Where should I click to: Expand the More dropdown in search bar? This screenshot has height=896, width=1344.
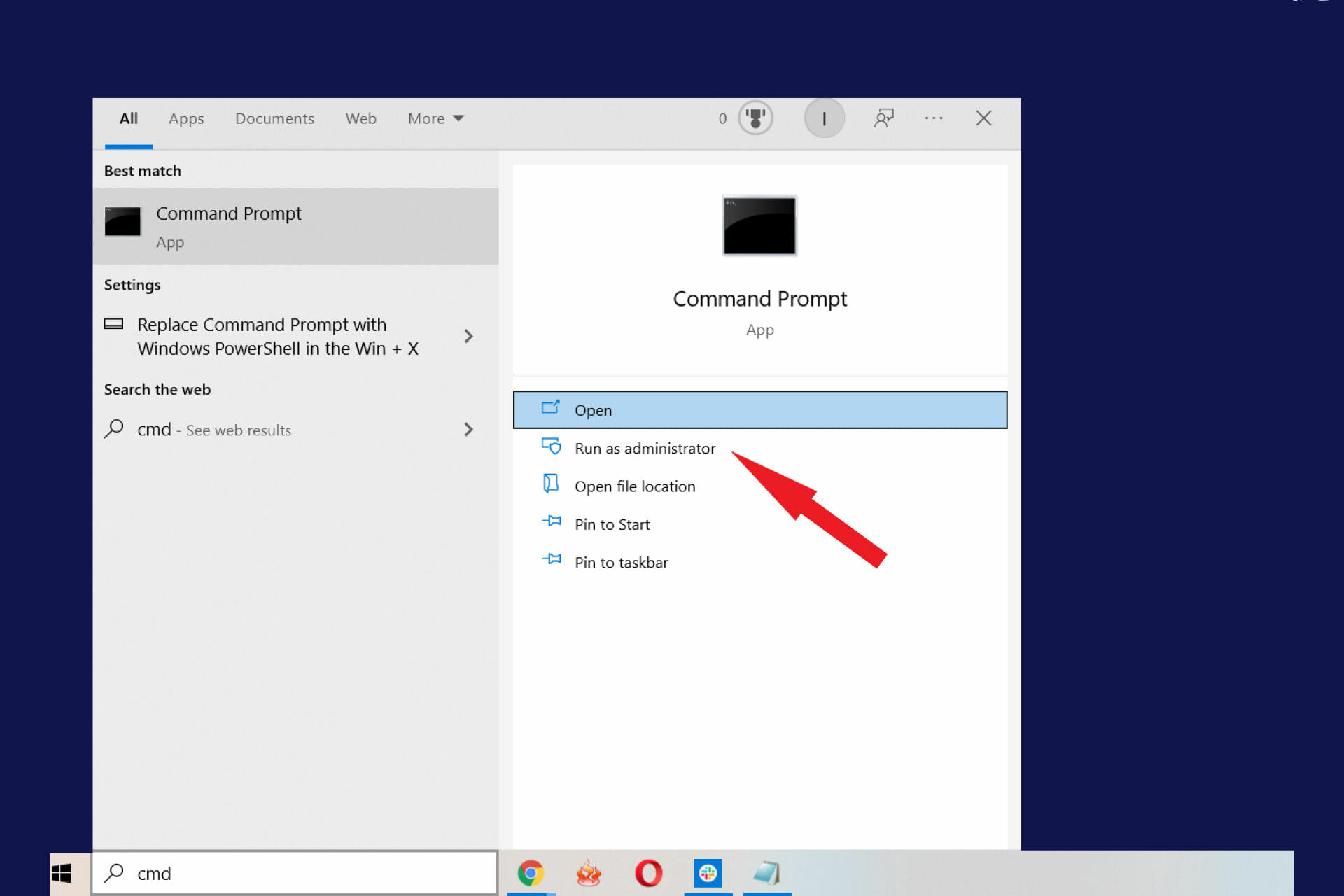tap(433, 118)
